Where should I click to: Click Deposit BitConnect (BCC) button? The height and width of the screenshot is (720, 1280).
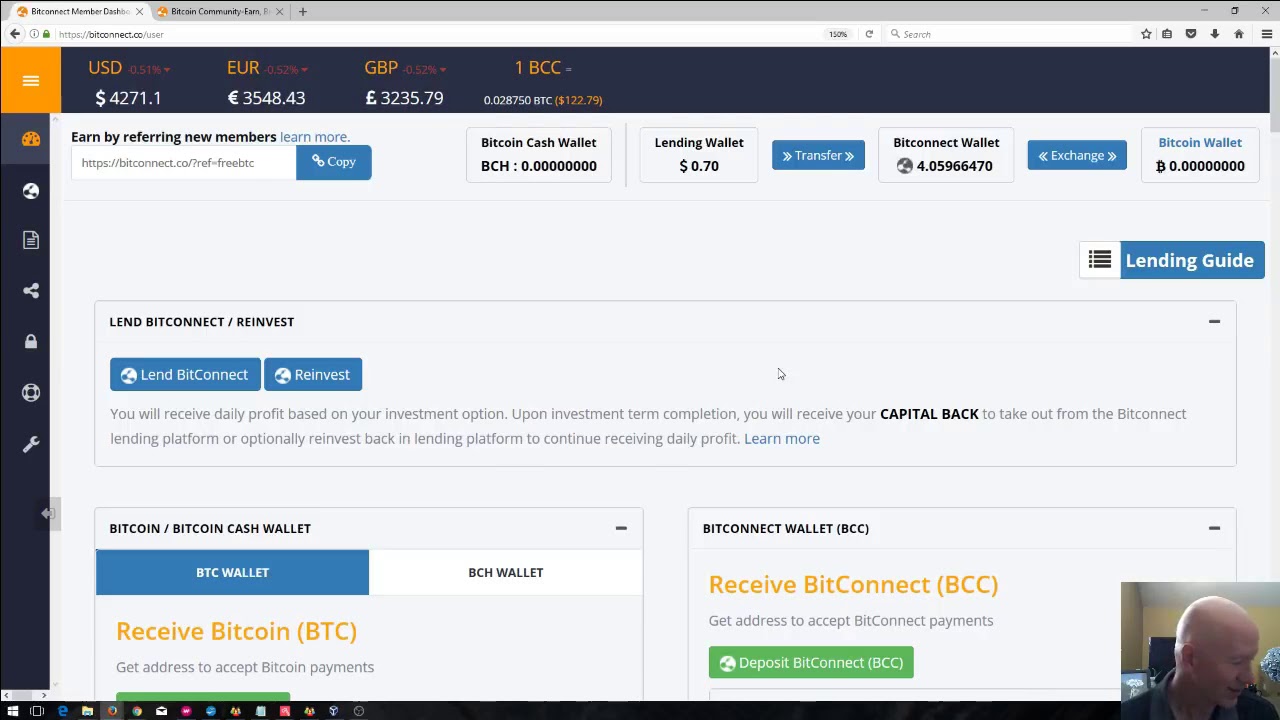pyautogui.click(x=811, y=662)
